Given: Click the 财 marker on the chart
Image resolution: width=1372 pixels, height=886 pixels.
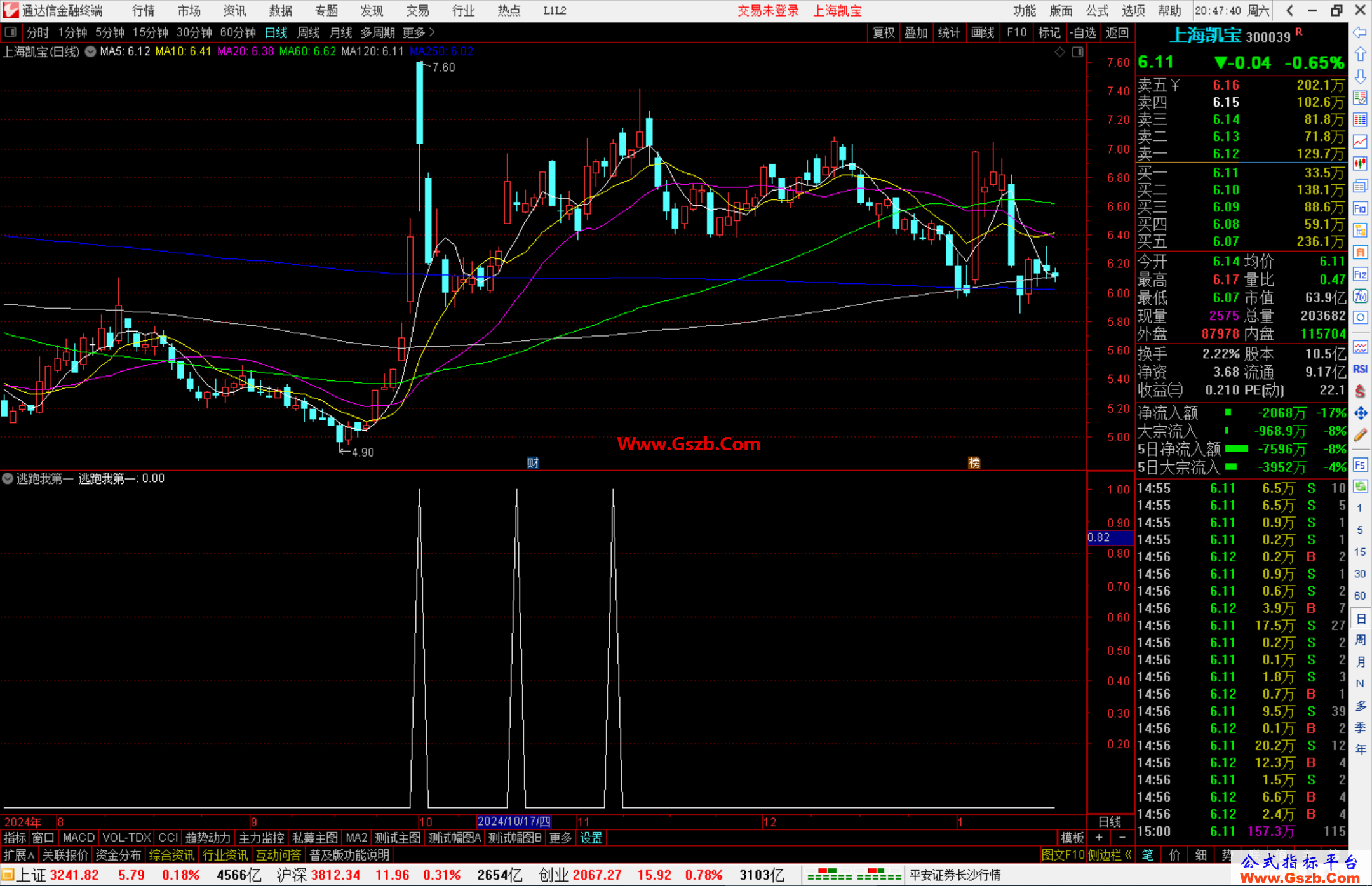Looking at the screenshot, I should click(x=532, y=463).
